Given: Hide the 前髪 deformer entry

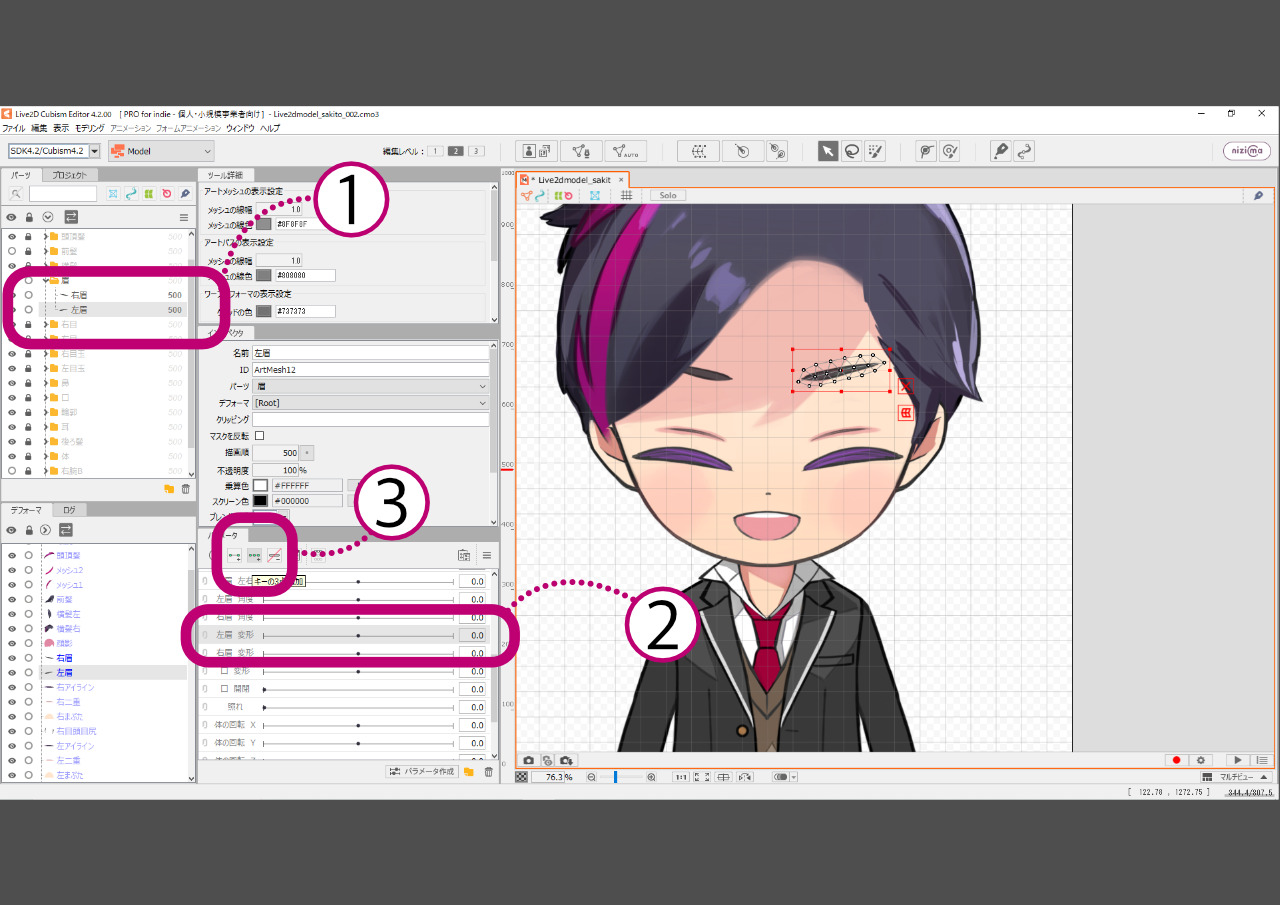Looking at the screenshot, I should coord(12,599).
